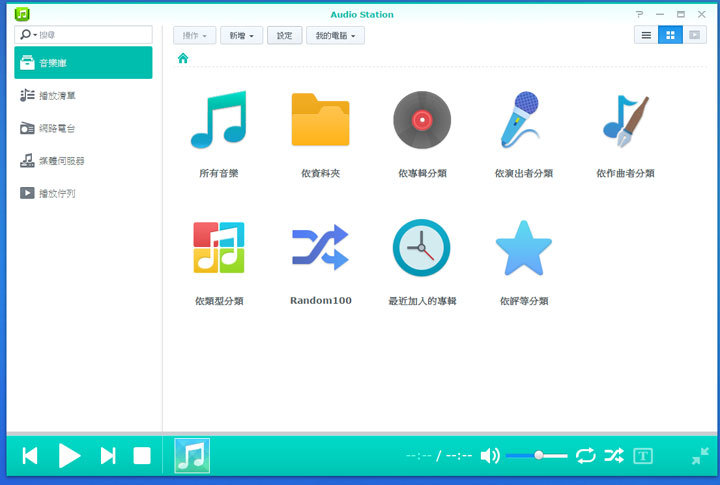Open the 依類型分類 genre icon
This screenshot has width=720, height=485.
tap(218, 248)
